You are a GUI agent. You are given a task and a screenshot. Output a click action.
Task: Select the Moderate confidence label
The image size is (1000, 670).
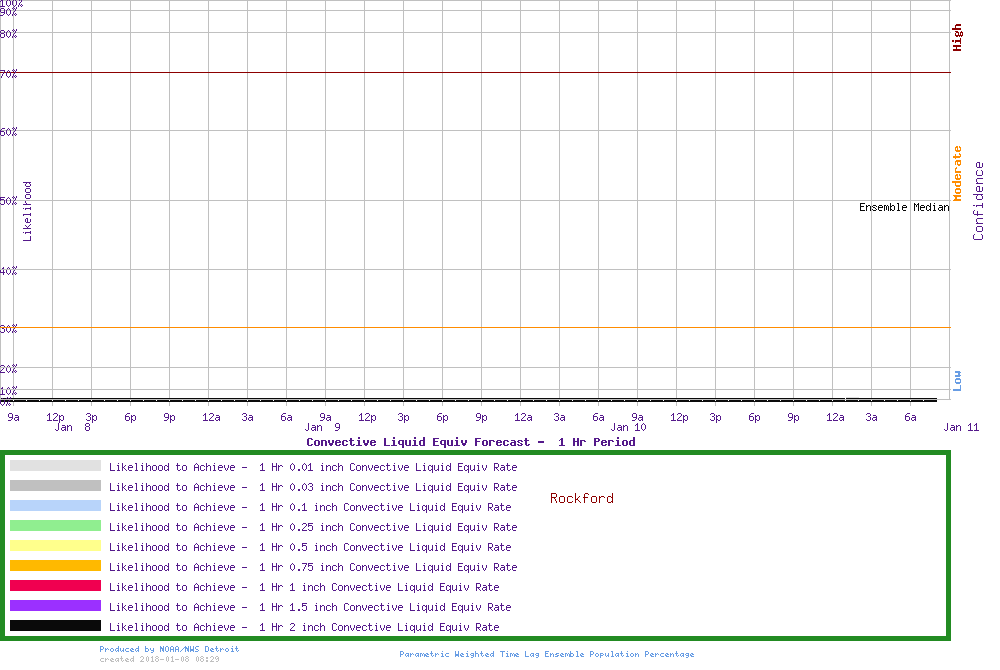(x=957, y=174)
